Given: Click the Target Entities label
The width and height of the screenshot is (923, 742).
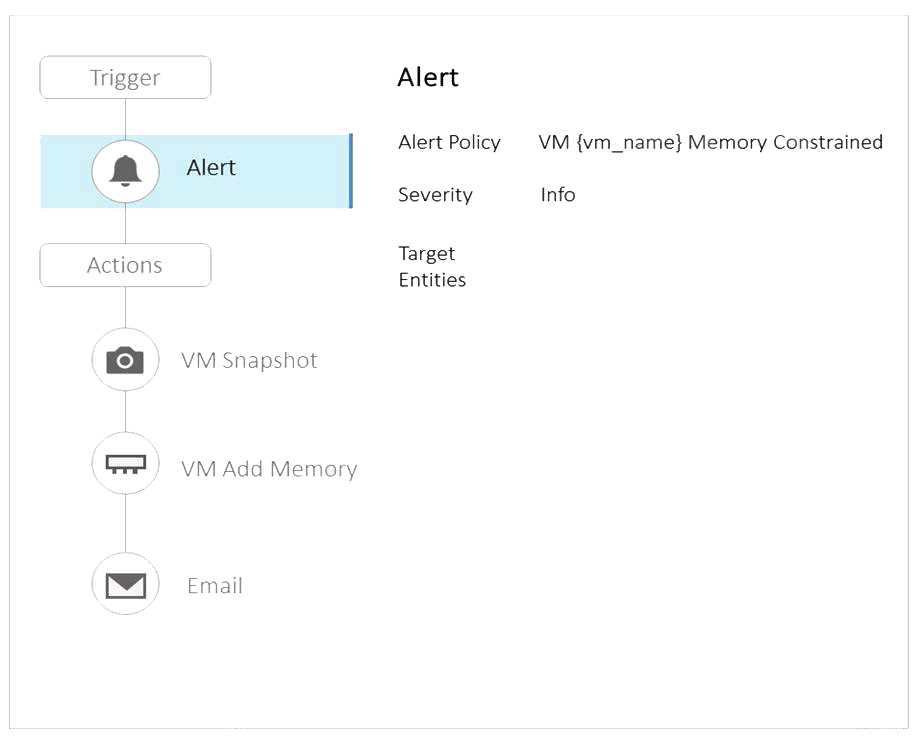Looking at the screenshot, I should [432, 267].
